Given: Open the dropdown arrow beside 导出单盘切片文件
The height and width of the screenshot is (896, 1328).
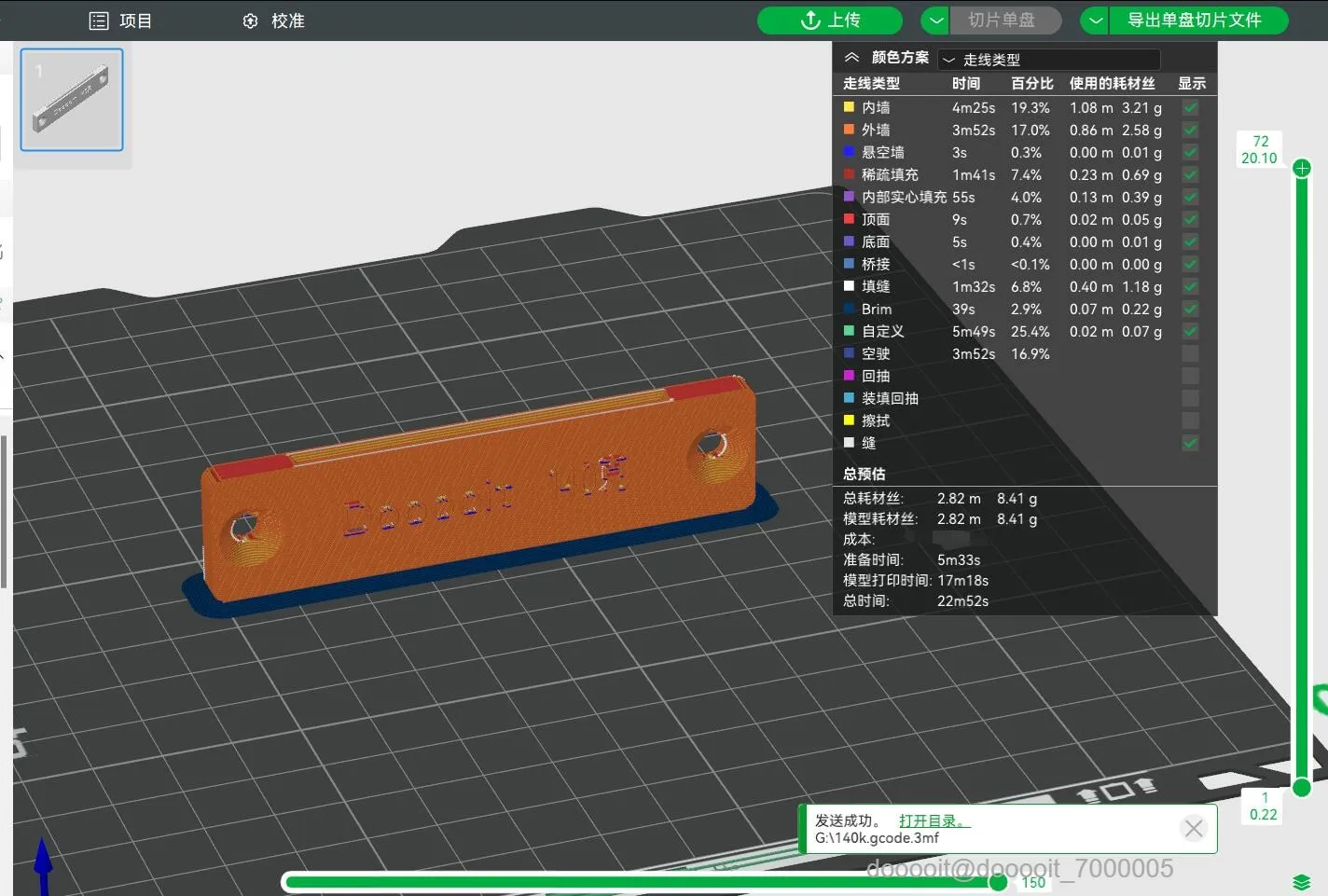Looking at the screenshot, I should [1095, 21].
